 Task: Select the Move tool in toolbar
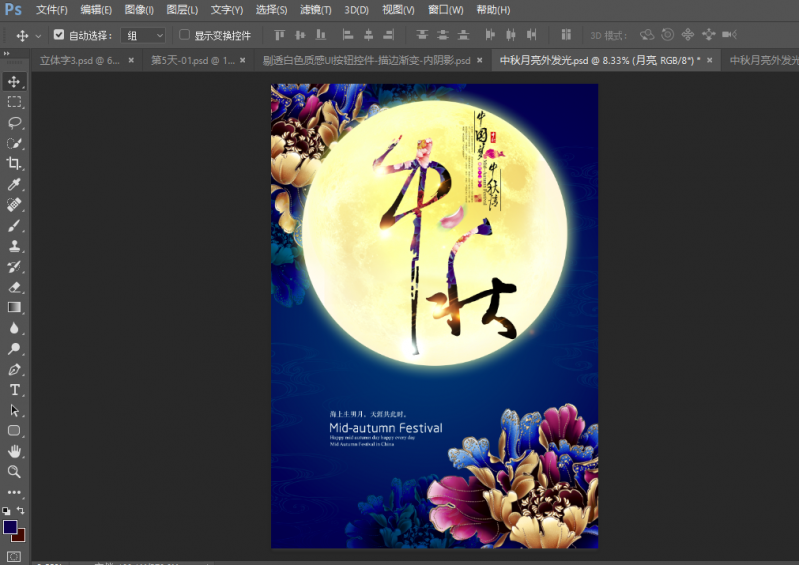14,81
